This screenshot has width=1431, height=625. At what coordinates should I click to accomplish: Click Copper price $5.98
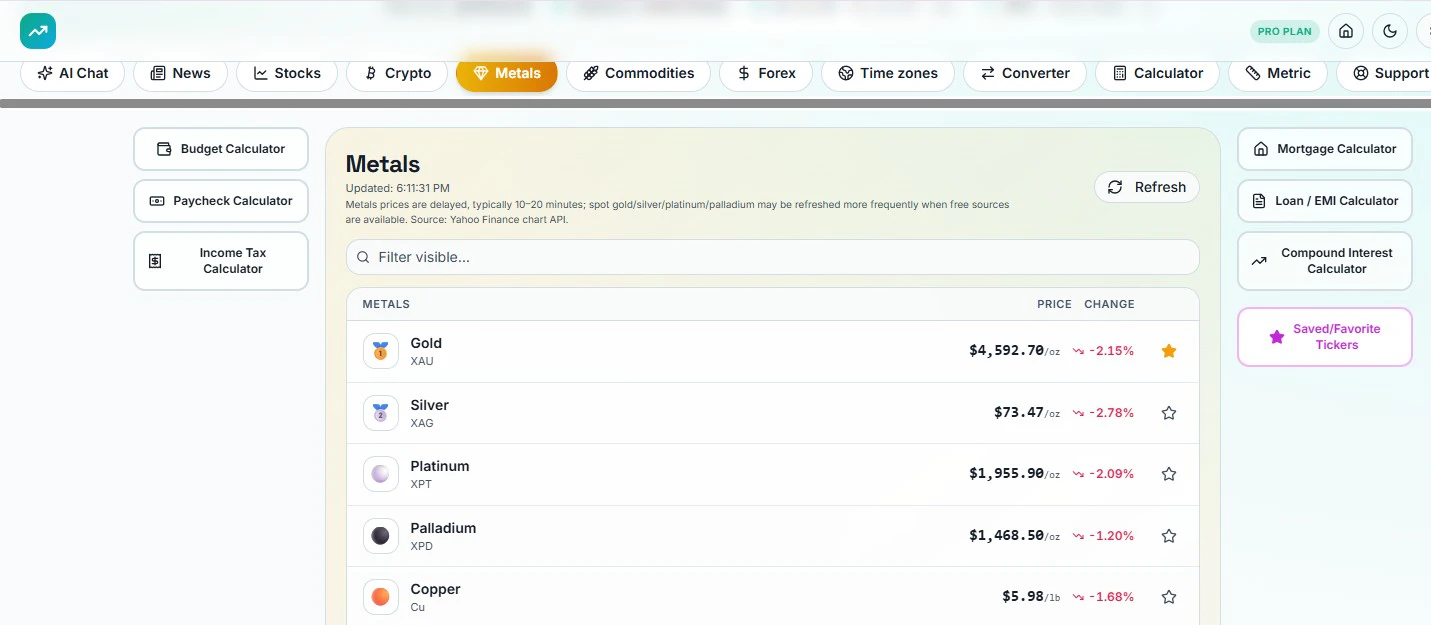pos(1031,597)
